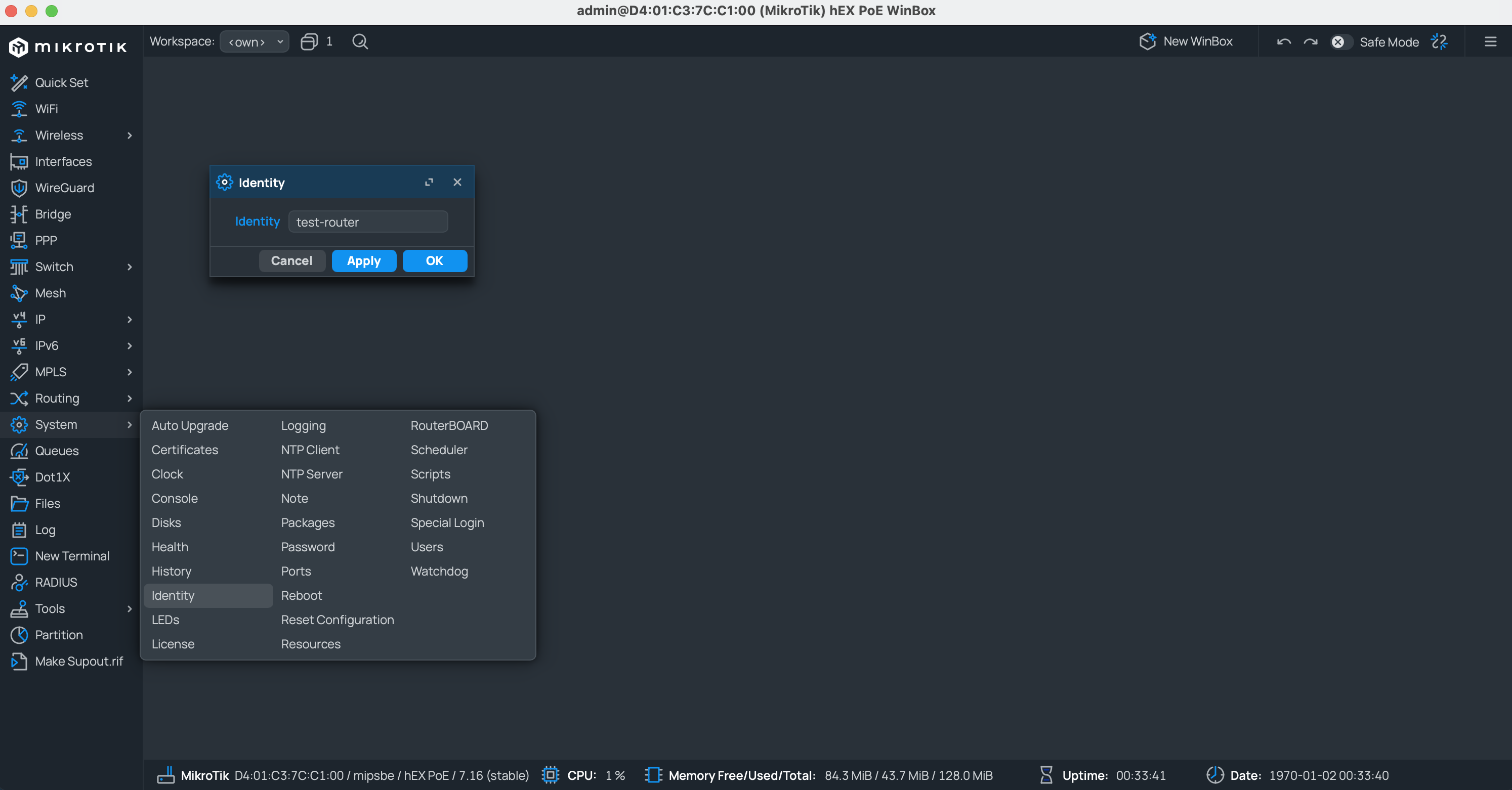
Task: Open WireGuard shield icon
Action: [x=19, y=188]
